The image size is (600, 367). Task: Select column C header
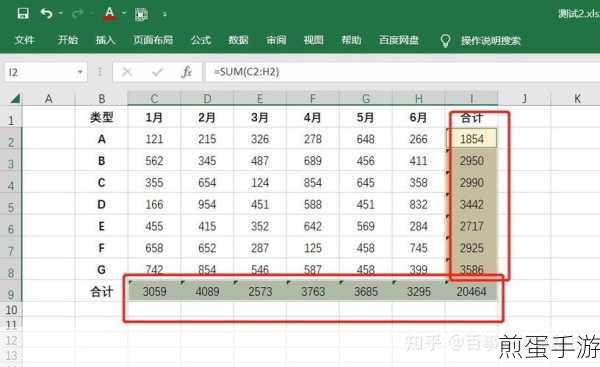click(154, 99)
